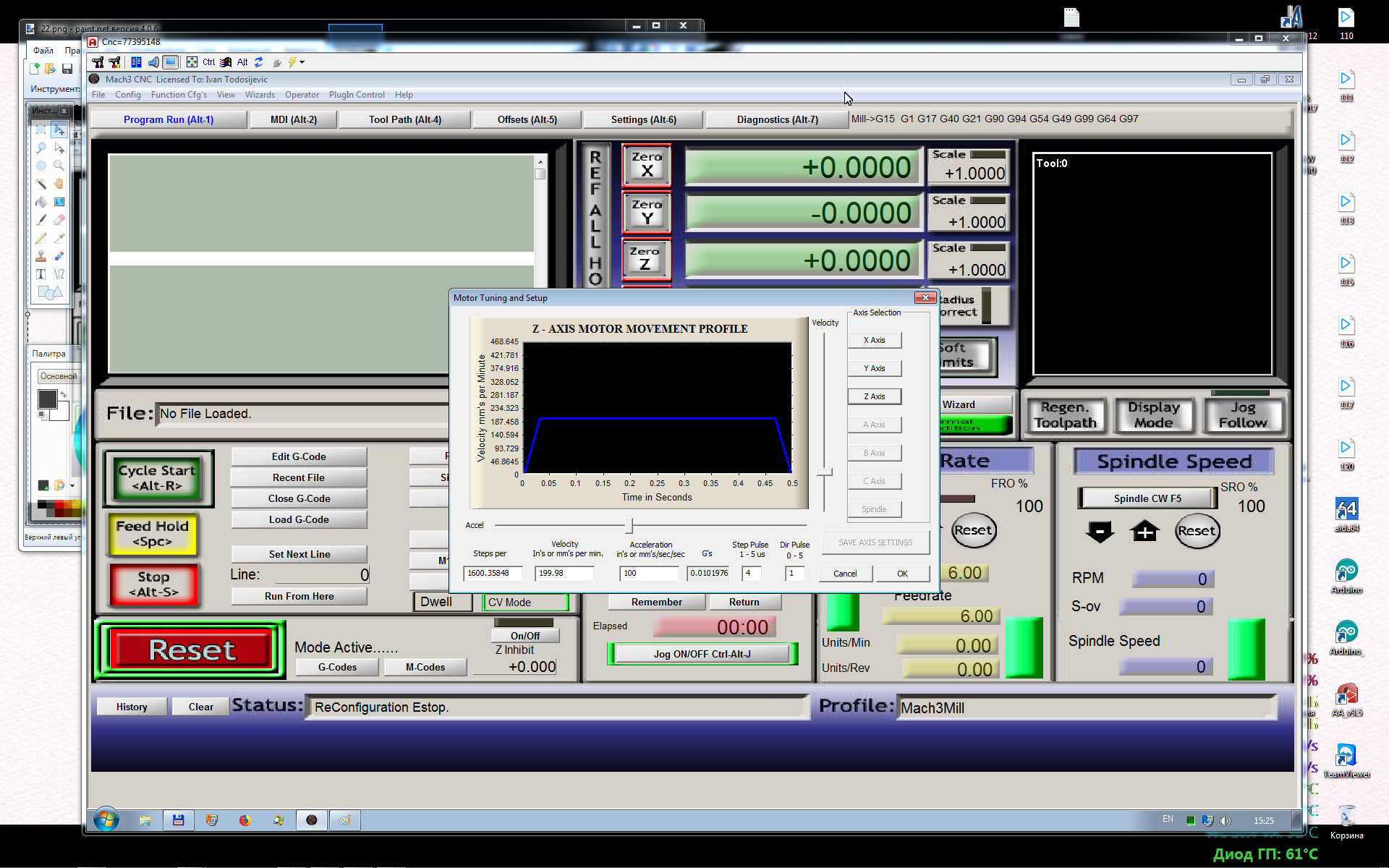The image size is (1389, 868).
Task: Click the fullscreen arrows icon in toolbar
Action: [192, 62]
